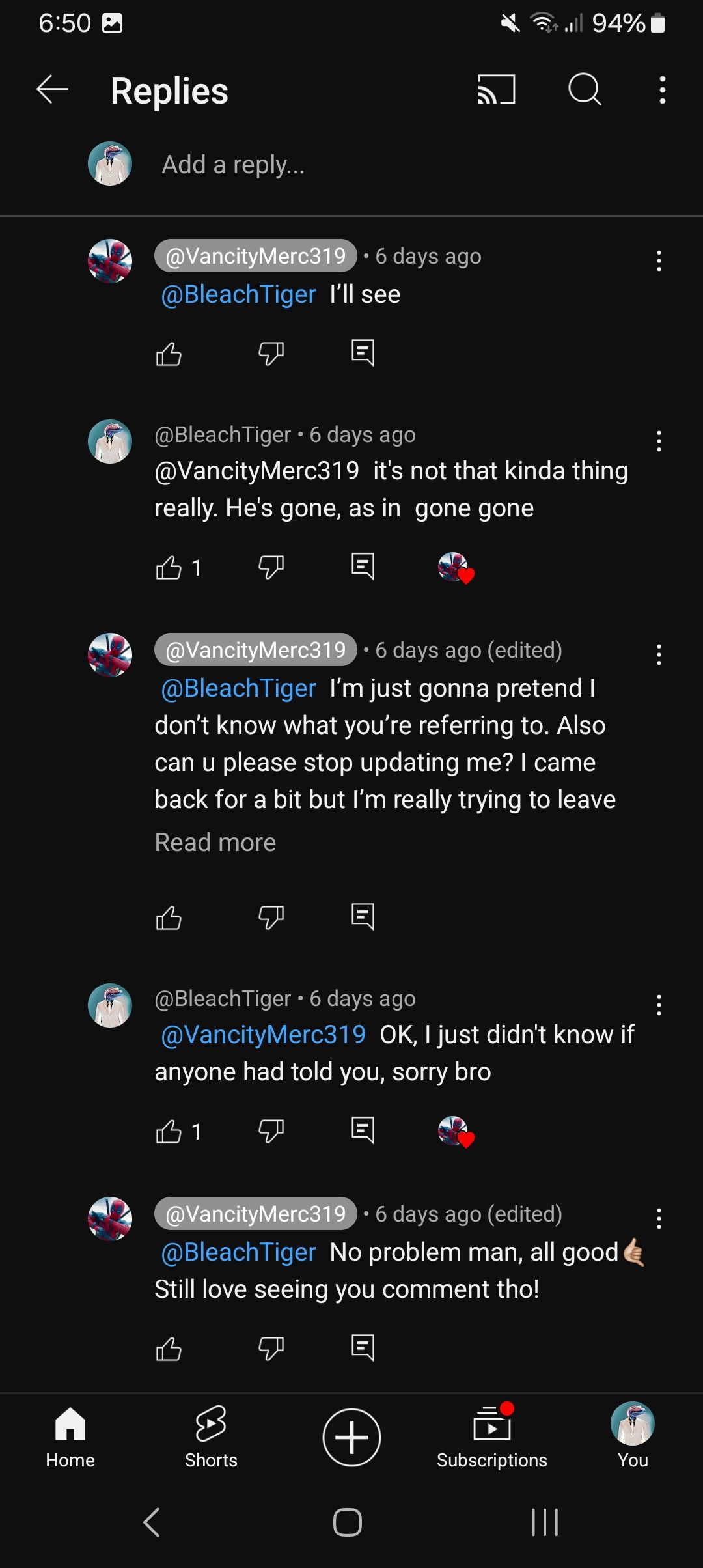Image resolution: width=703 pixels, height=1568 pixels.
Task: Tap the @BleachTiger mention in "No problem man" reply
Action: tap(238, 1252)
